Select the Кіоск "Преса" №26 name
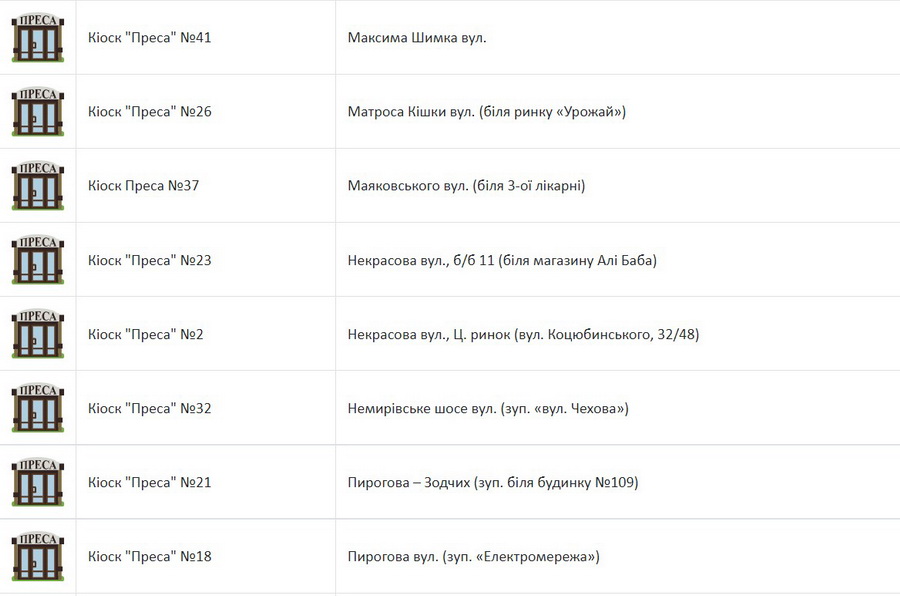Image resolution: width=900 pixels, height=596 pixels. pos(150,112)
